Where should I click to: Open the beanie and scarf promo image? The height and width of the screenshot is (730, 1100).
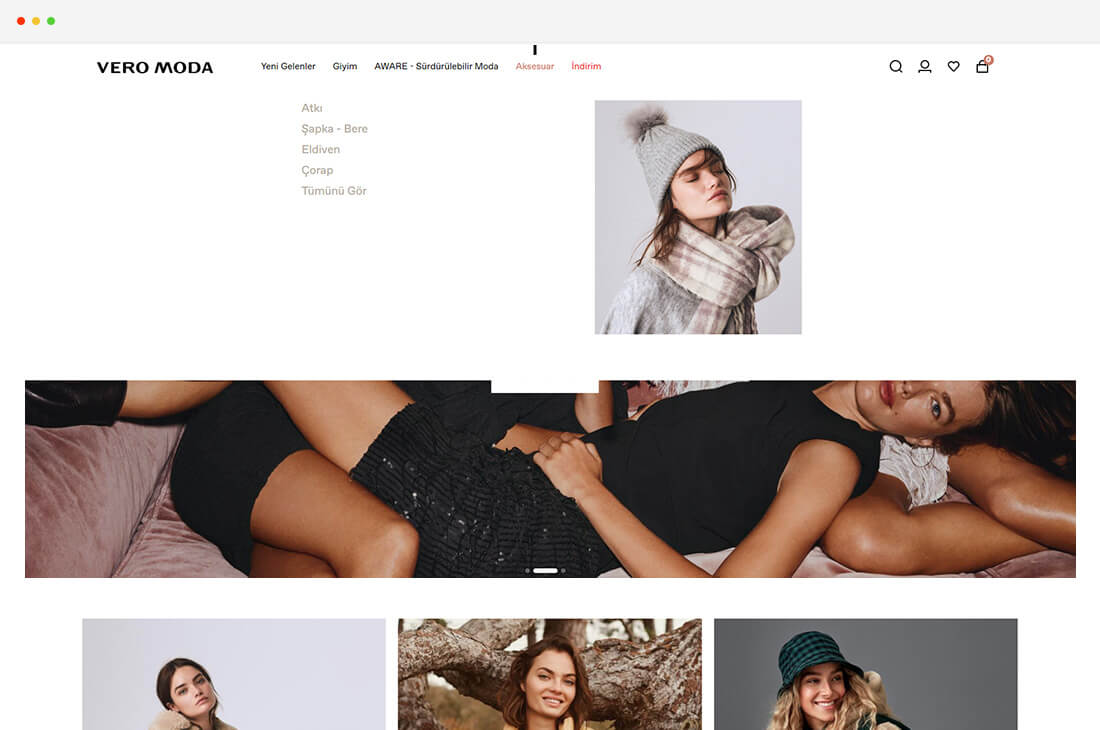click(x=698, y=217)
